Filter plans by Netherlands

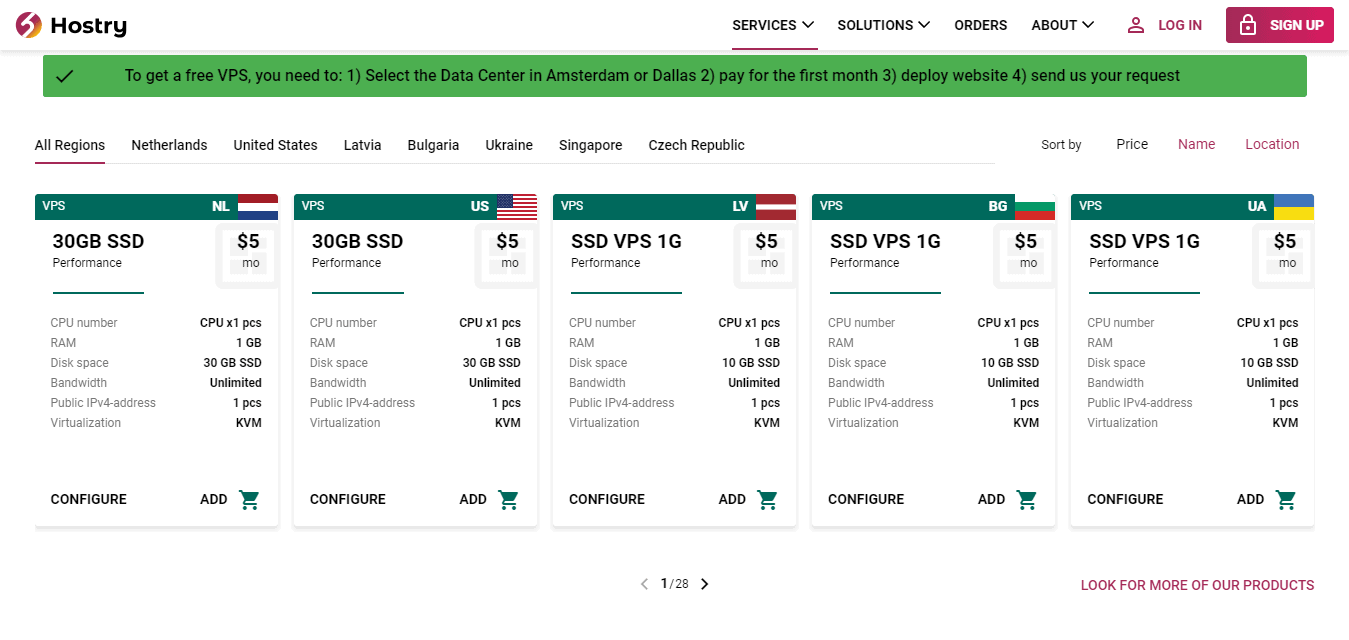tap(169, 145)
